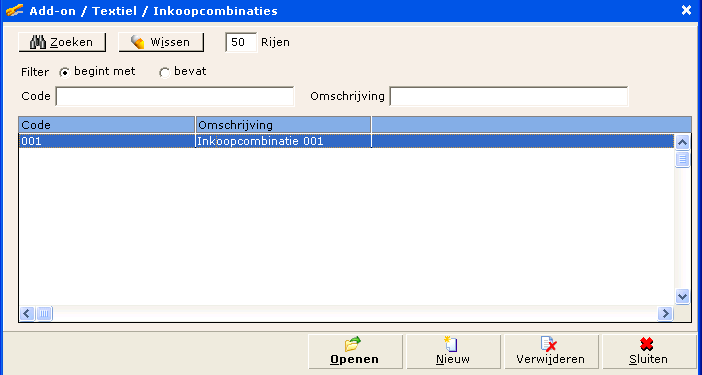Click the Sluiten red cross button
The width and height of the screenshot is (702, 375).
tap(649, 352)
